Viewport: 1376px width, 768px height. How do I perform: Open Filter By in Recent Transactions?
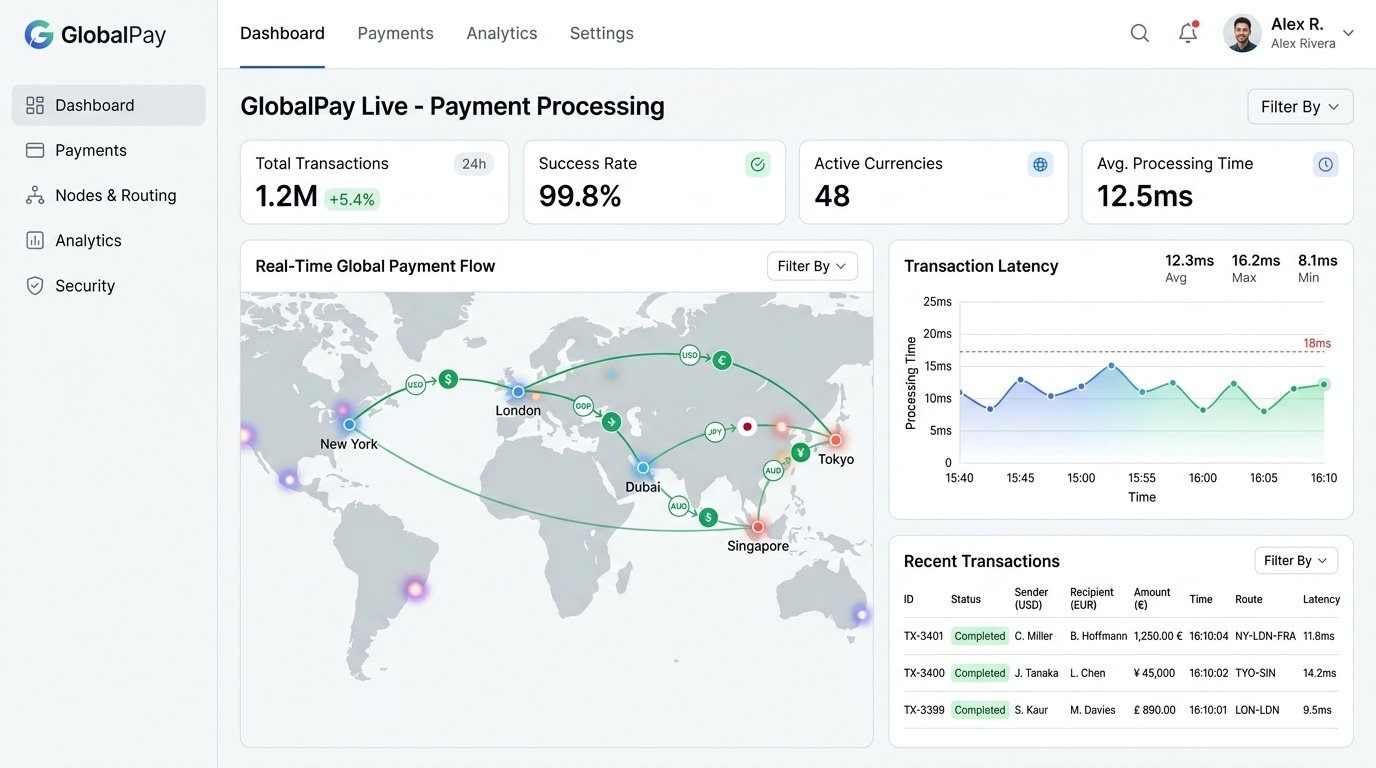pyautogui.click(x=1296, y=561)
